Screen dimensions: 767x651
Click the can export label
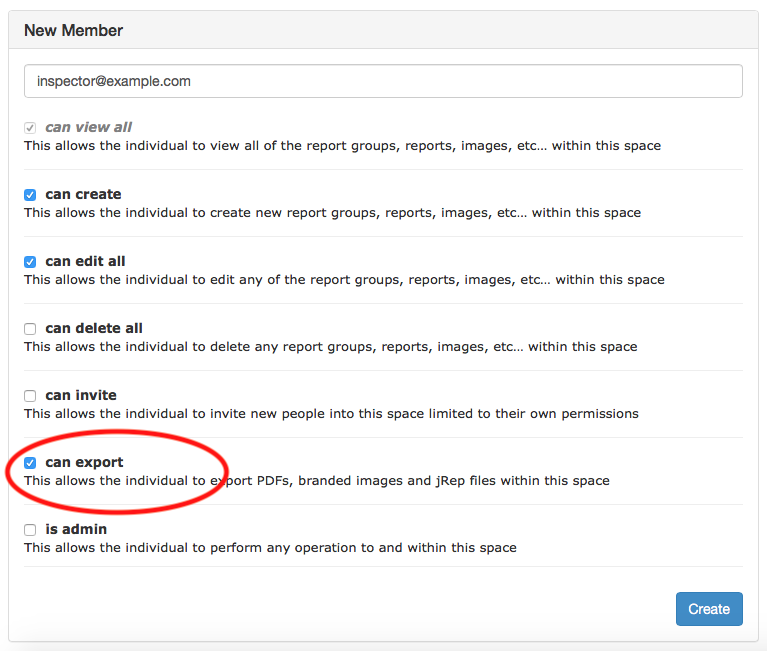tap(84, 462)
